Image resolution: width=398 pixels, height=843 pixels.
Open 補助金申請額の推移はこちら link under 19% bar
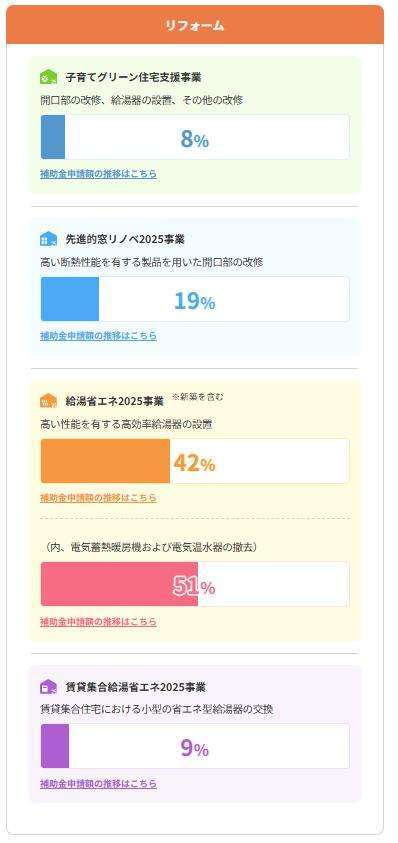98,335
